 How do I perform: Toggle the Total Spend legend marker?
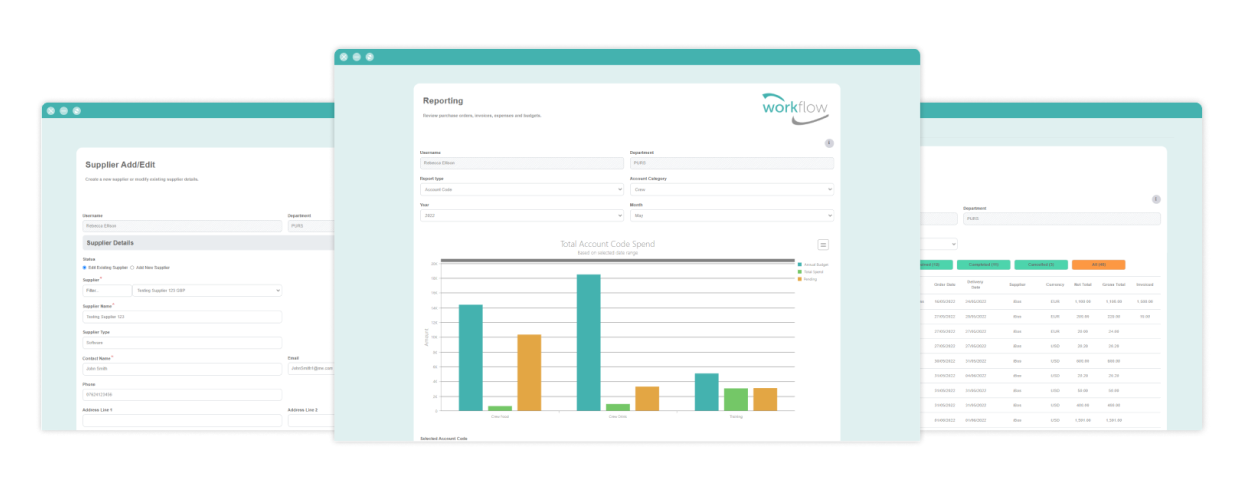click(x=800, y=271)
